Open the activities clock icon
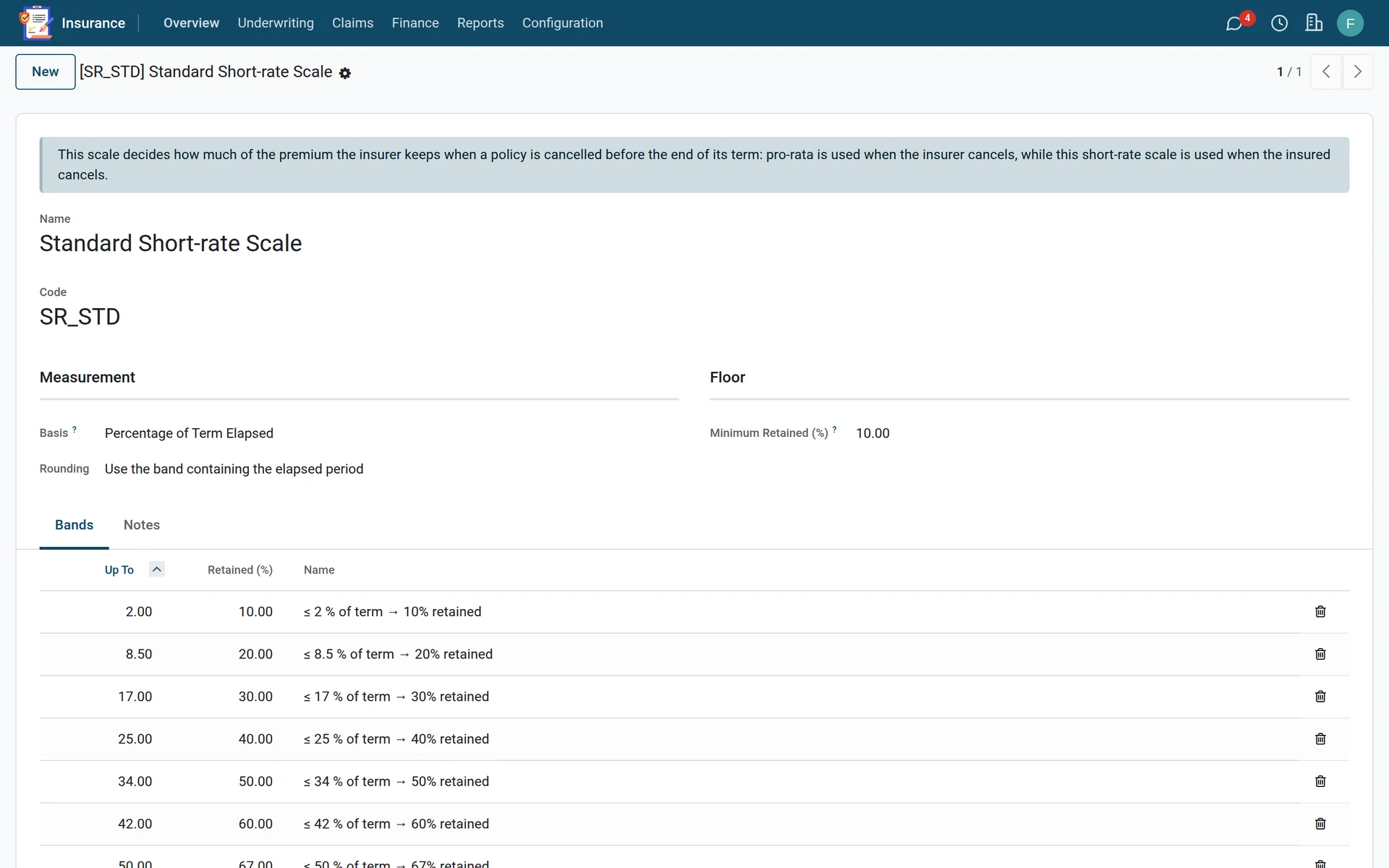The height and width of the screenshot is (868, 1389). pyautogui.click(x=1279, y=23)
